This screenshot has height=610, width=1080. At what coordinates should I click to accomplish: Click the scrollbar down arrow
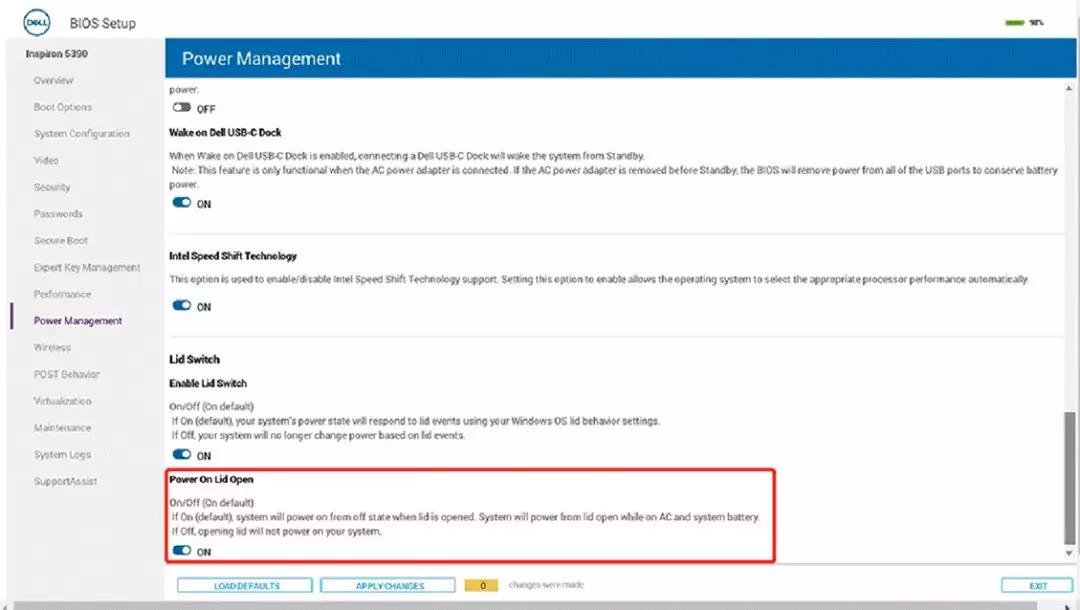pos(1069,554)
